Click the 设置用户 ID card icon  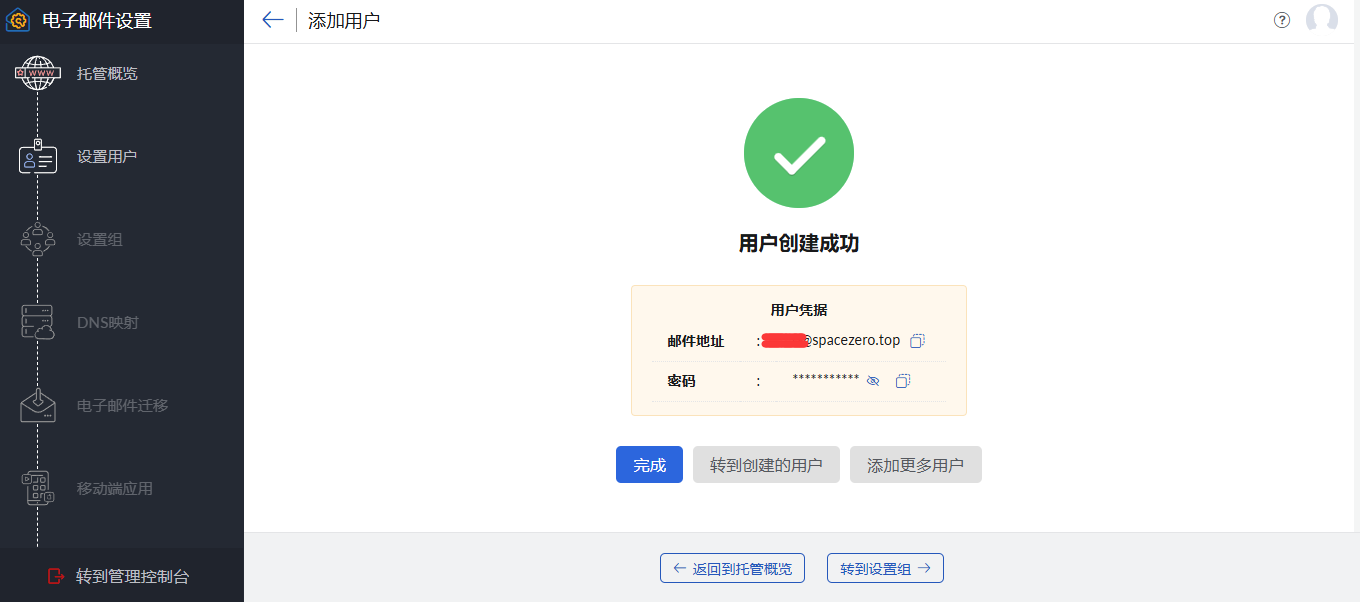[x=38, y=157]
